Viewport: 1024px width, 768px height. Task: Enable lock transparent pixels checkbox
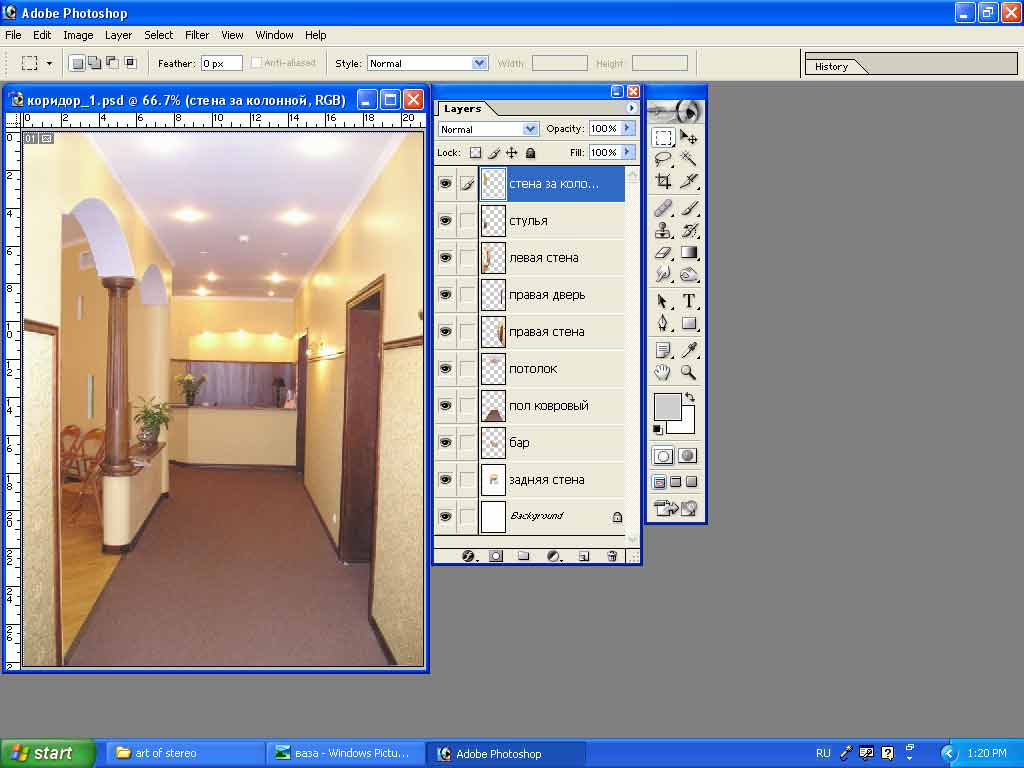[x=475, y=153]
